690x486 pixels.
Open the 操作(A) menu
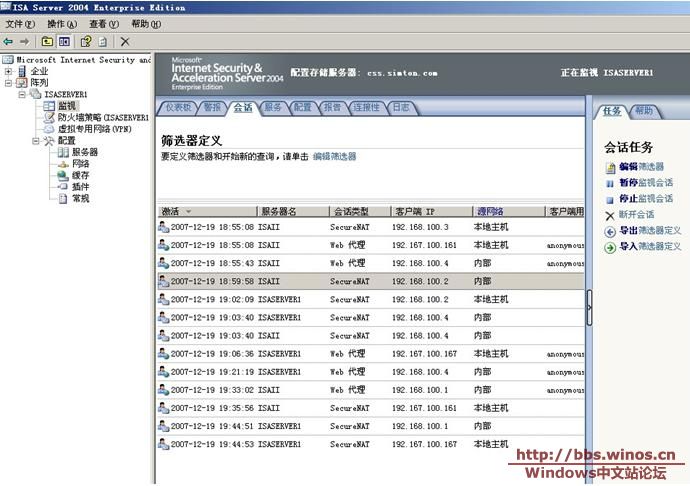tap(61, 24)
